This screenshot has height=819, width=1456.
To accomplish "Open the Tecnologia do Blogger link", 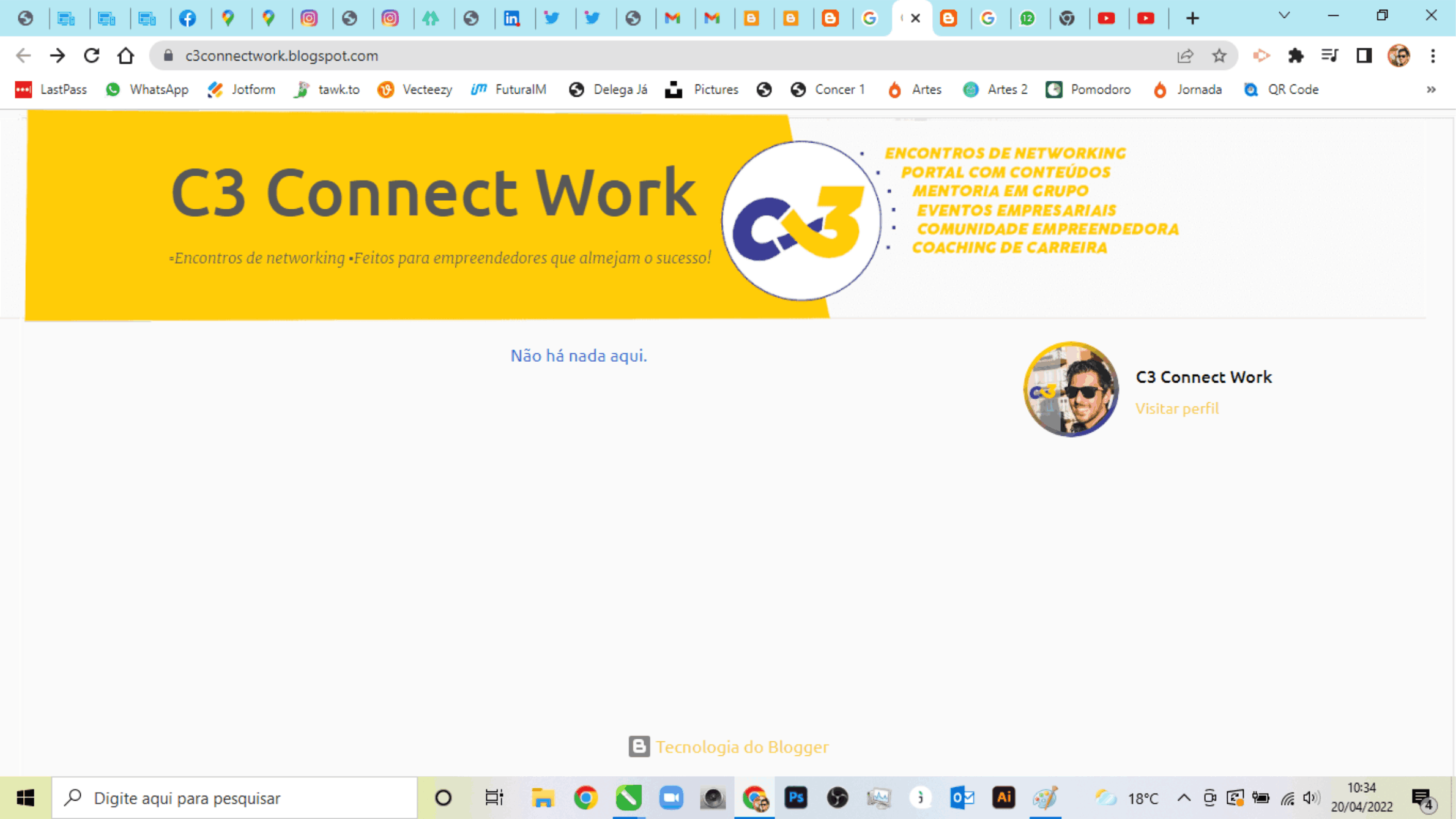I will 741,747.
